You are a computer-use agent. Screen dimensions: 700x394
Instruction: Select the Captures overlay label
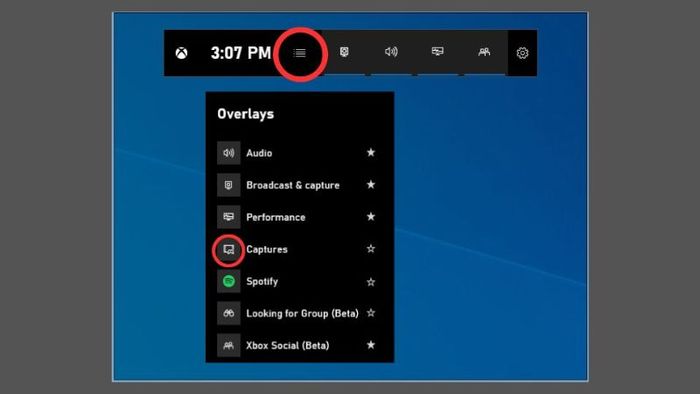pyautogui.click(x=267, y=249)
